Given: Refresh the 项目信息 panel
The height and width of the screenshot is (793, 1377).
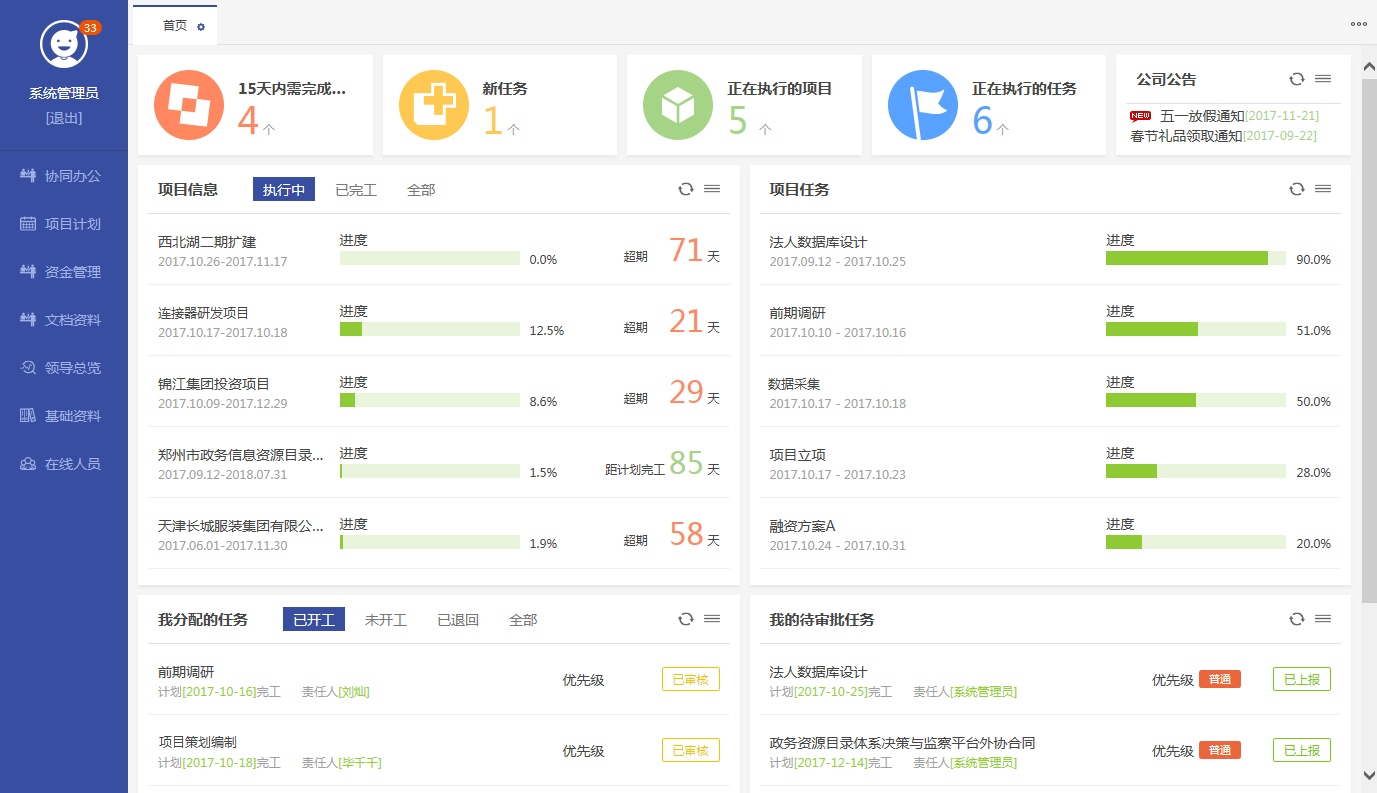Looking at the screenshot, I should (x=686, y=189).
